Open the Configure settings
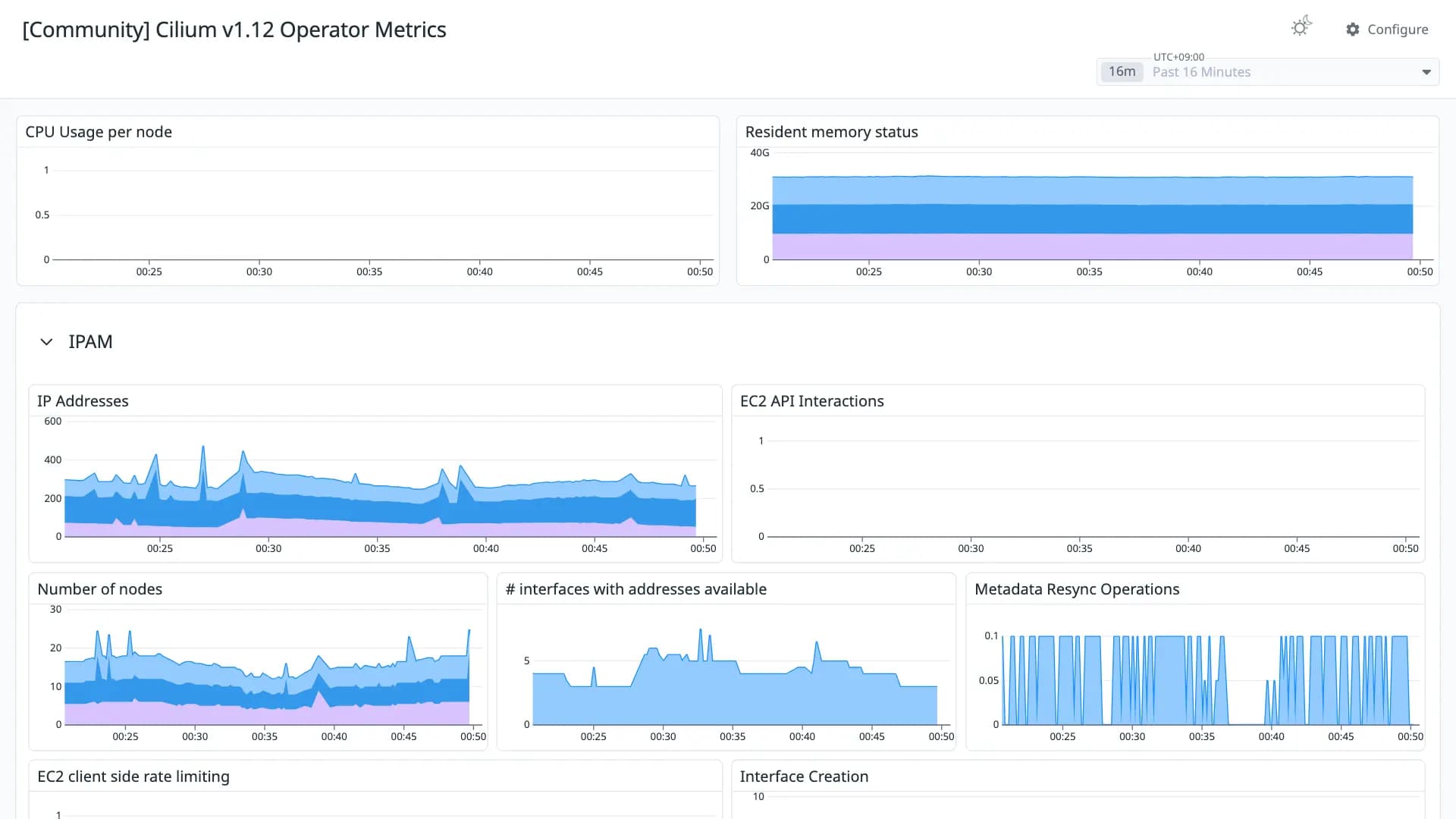Viewport: 1456px width, 819px height. coord(1387,30)
